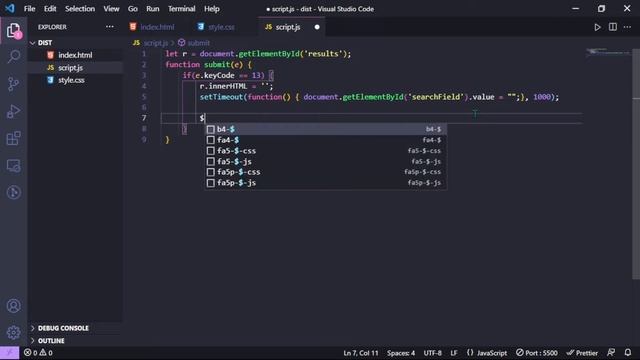Click LF end-of-line setting
Screen dimensions: 640x360
pos(454,353)
